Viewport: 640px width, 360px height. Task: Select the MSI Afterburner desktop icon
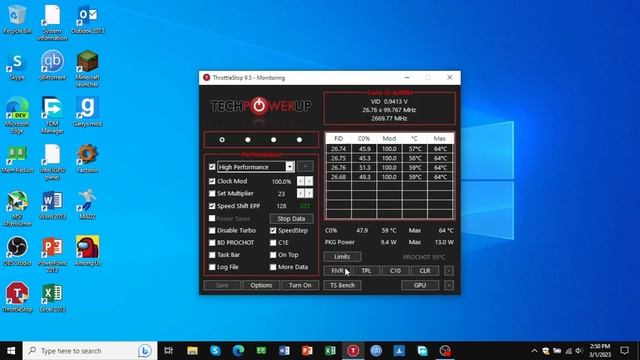pyautogui.click(x=17, y=208)
